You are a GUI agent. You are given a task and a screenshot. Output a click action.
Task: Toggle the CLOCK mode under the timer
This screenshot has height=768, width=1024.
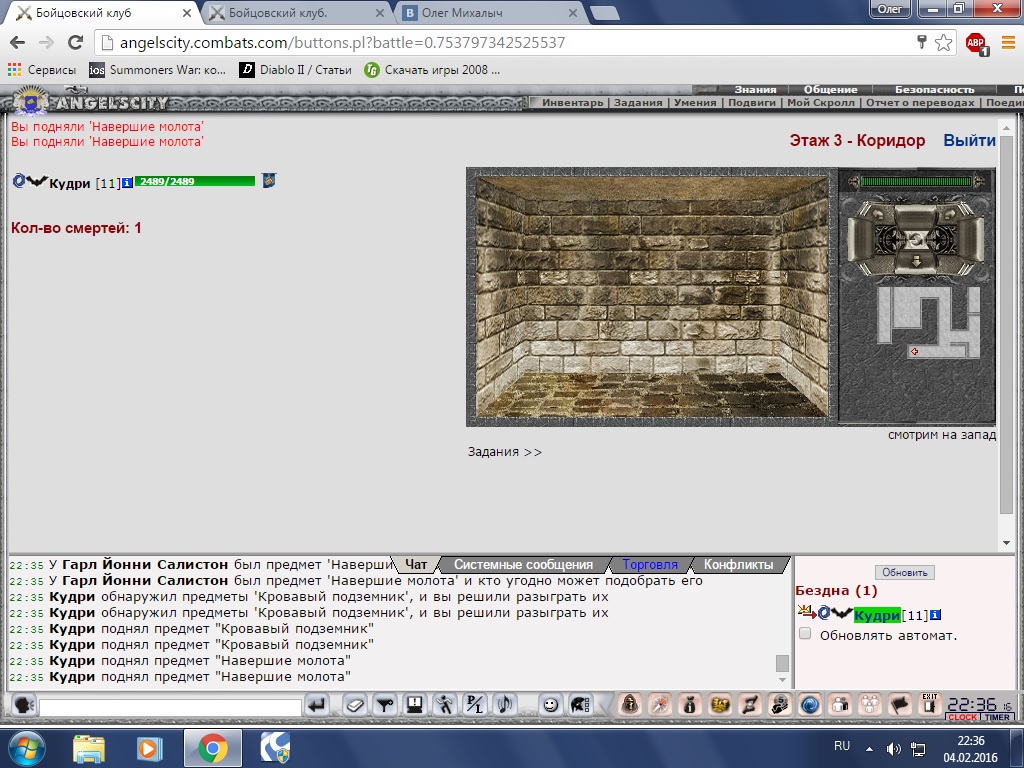tap(963, 717)
